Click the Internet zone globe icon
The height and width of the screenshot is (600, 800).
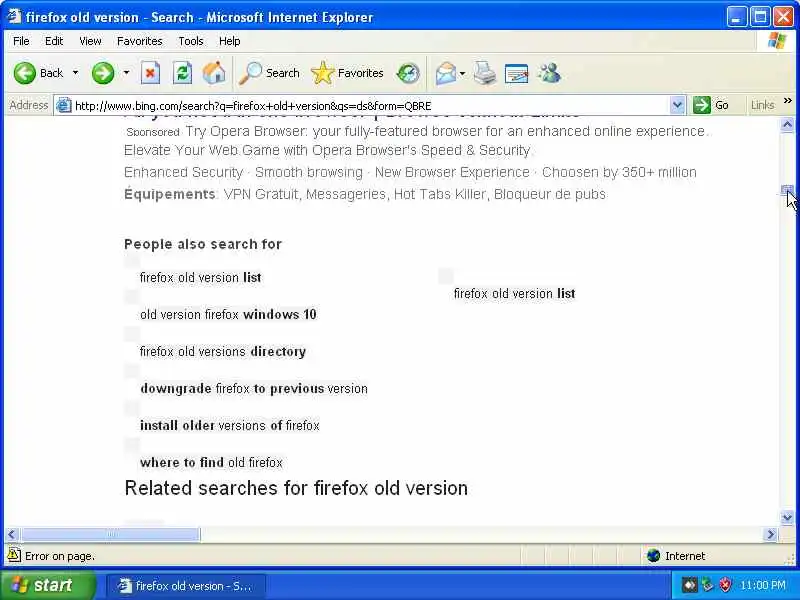653,556
